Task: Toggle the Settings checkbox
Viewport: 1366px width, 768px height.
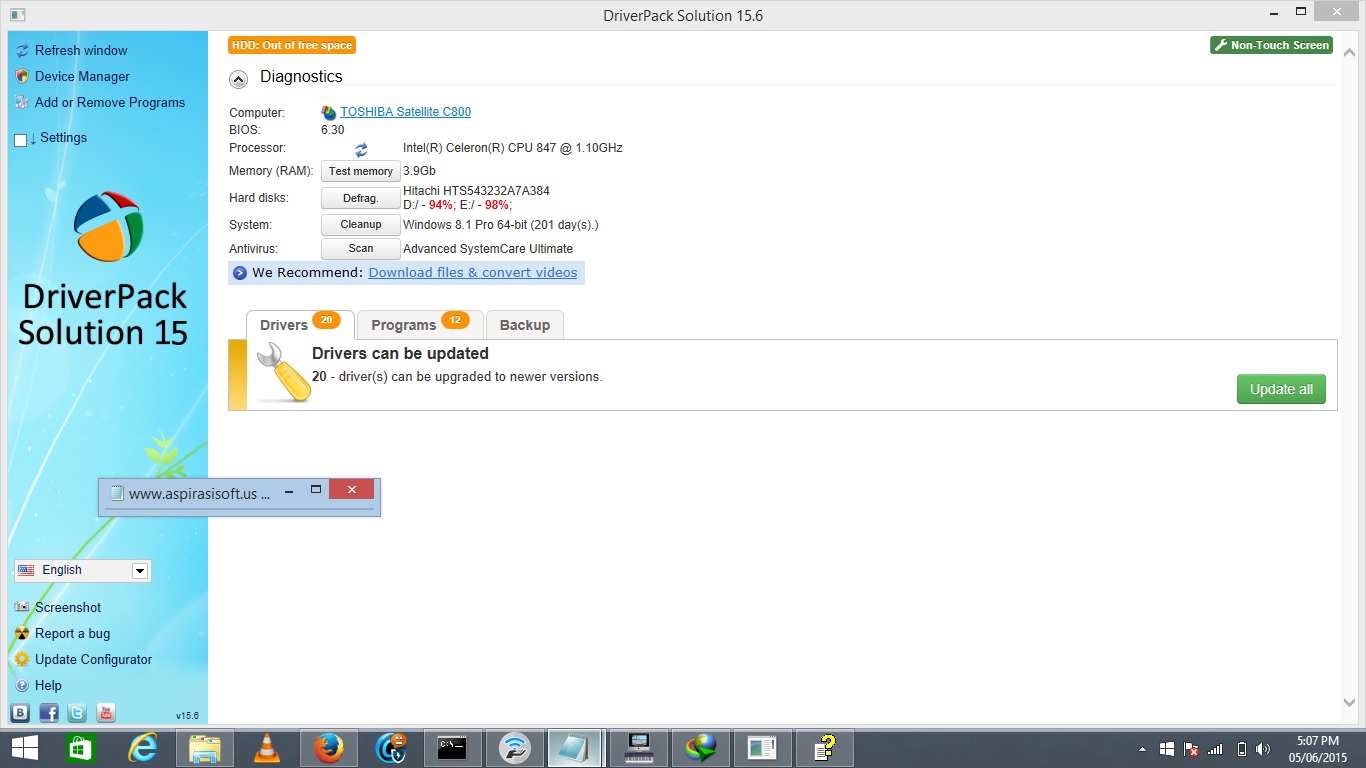Action: [20, 140]
